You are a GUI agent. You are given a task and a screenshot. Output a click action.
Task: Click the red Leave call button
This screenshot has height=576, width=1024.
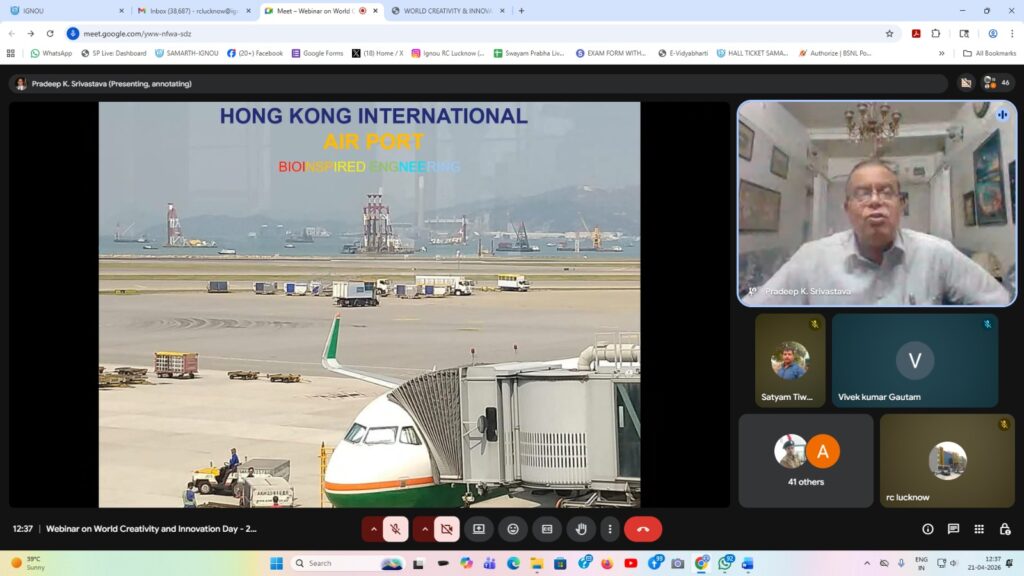(642, 529)
